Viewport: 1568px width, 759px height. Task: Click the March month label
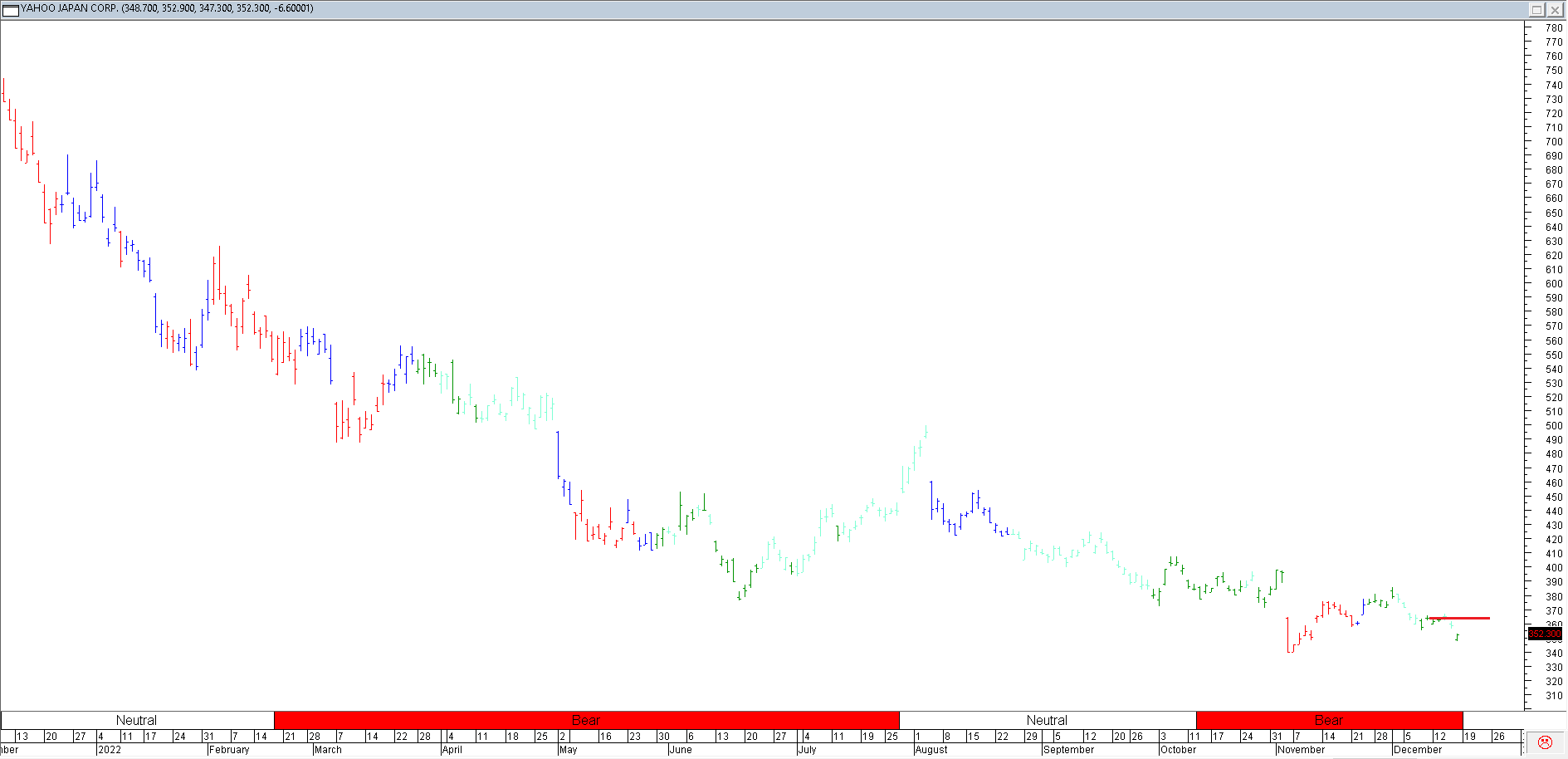pyautogui.click(x=328, y=750)
